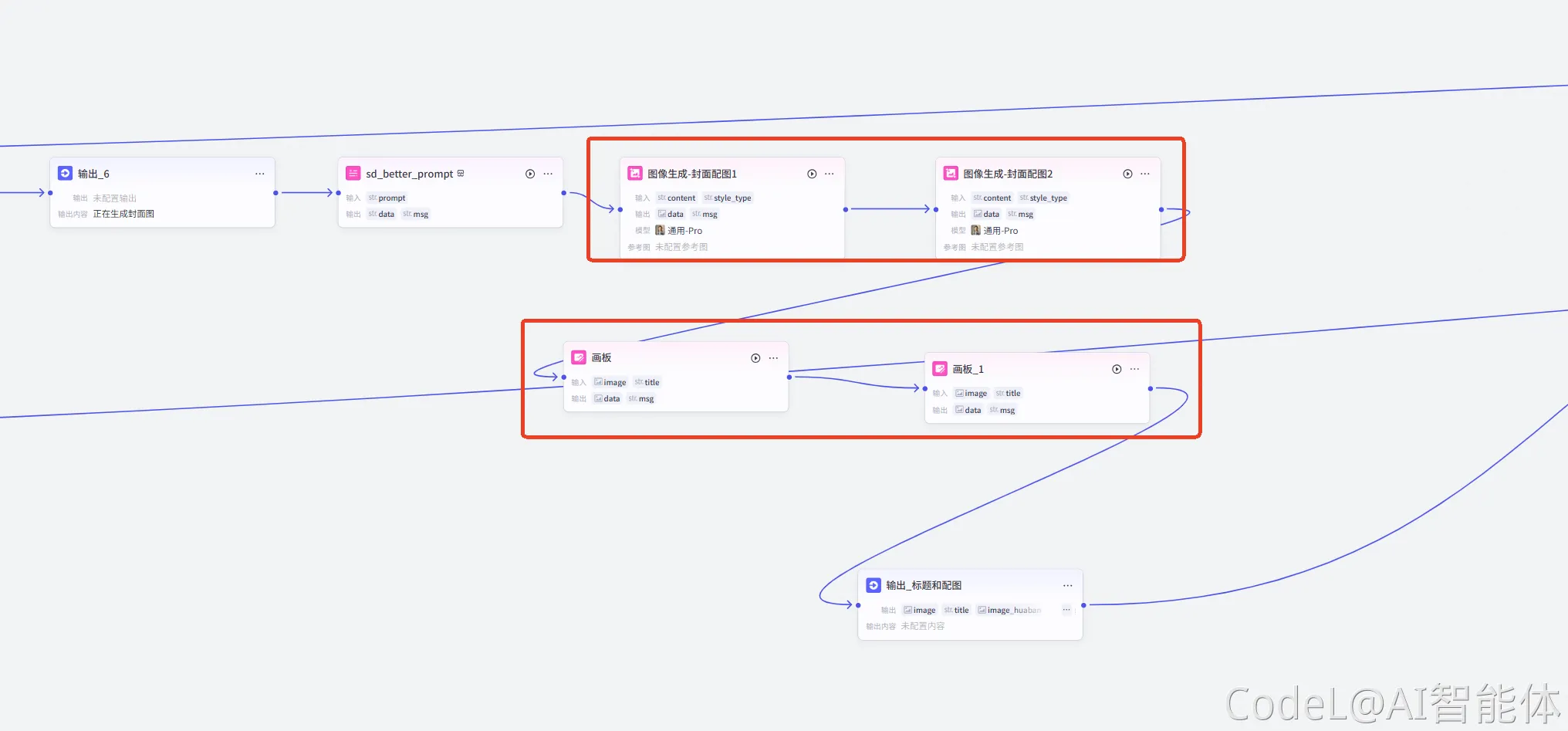Screen dimensions: 1568x731
Task: Run the 图像生成-封面配图1 node
Action: tap(812, 174)
